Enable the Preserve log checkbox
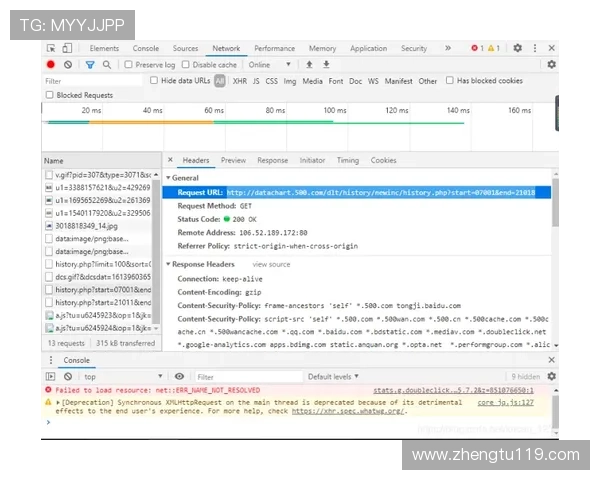Viewport: 600px width, 480px height. [129, 65]
